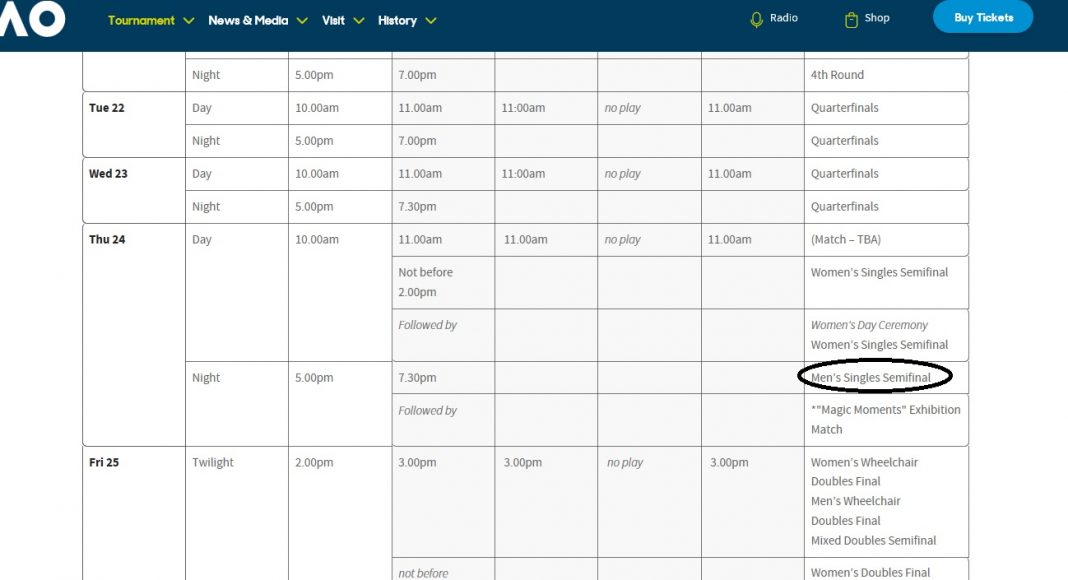Select the News & Media menu label

247,20
